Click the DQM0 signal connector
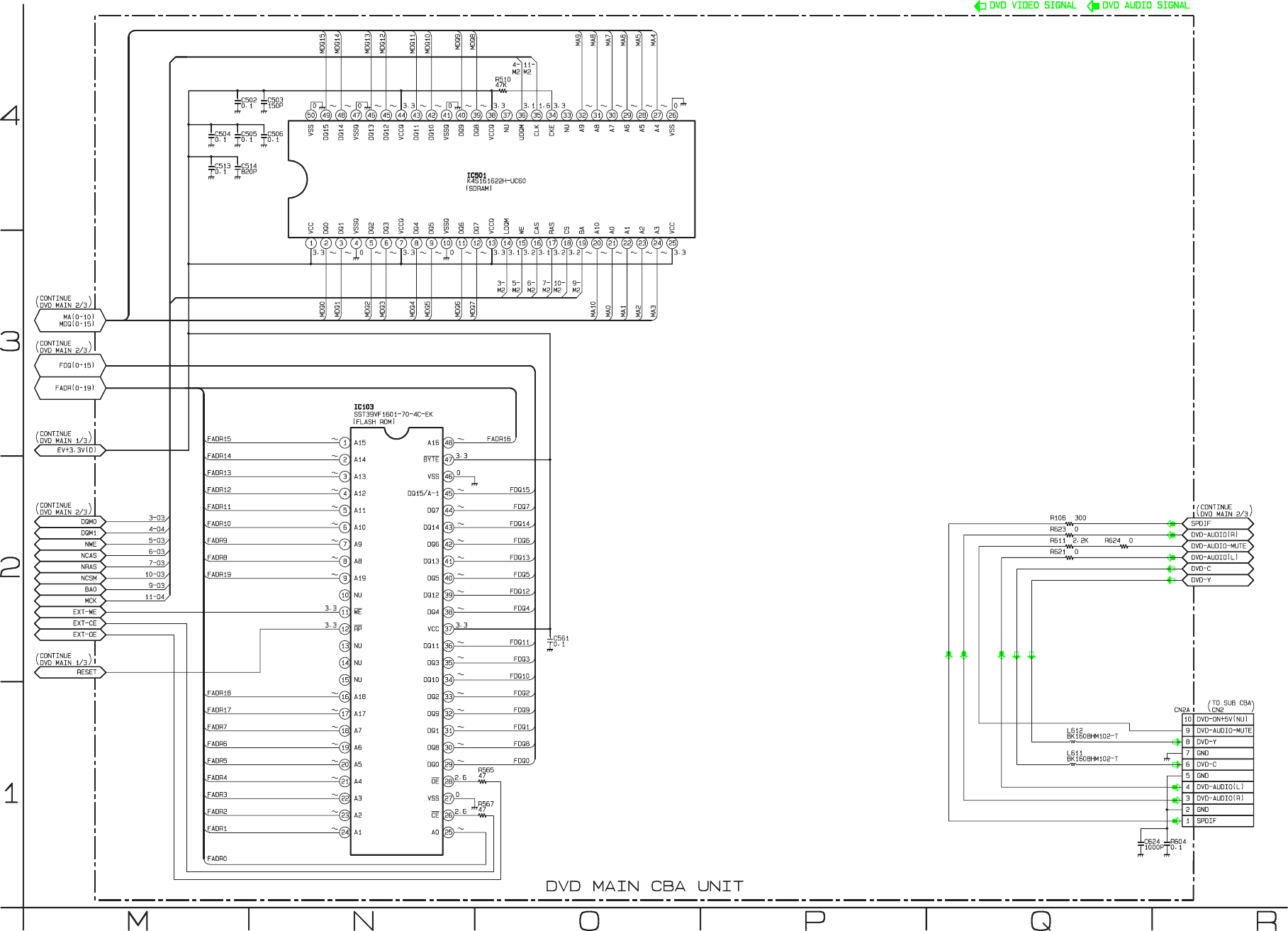Viewport: 1288px width, 931px height. [69, 522]
